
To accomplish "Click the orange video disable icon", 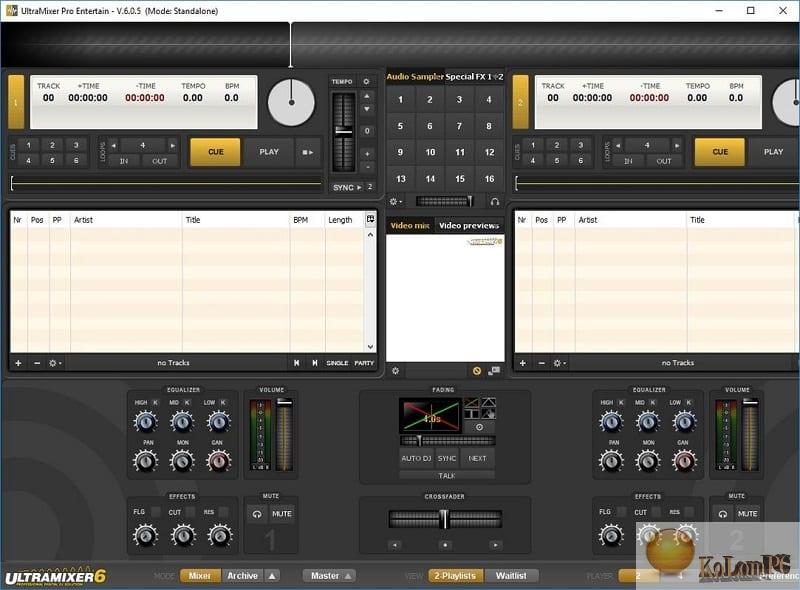I will click(477, 371).
